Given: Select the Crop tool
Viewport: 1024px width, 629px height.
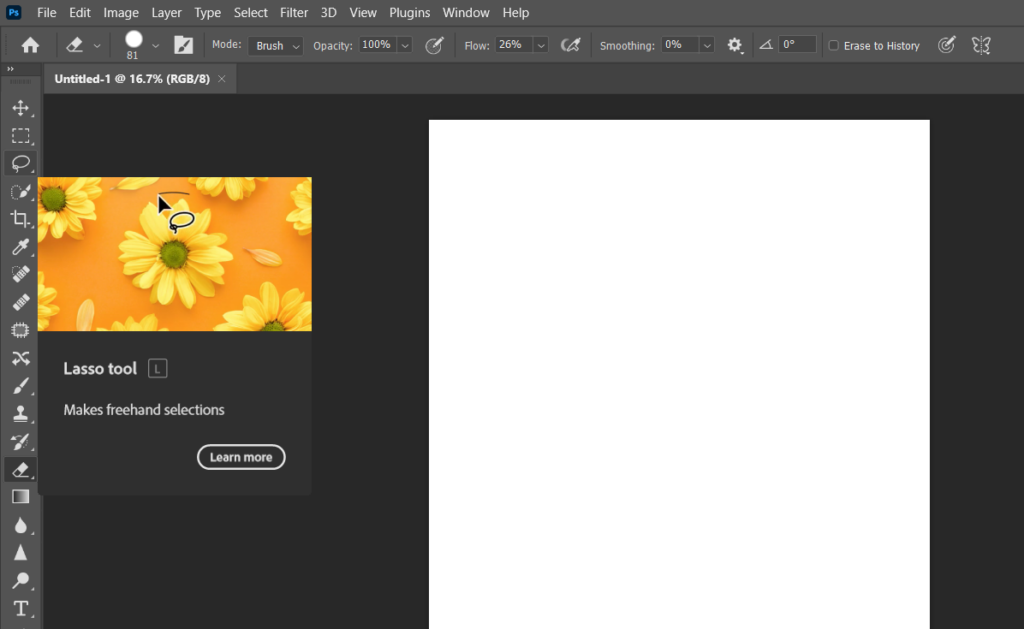Looking at the screenshot, I should (20, 219).
